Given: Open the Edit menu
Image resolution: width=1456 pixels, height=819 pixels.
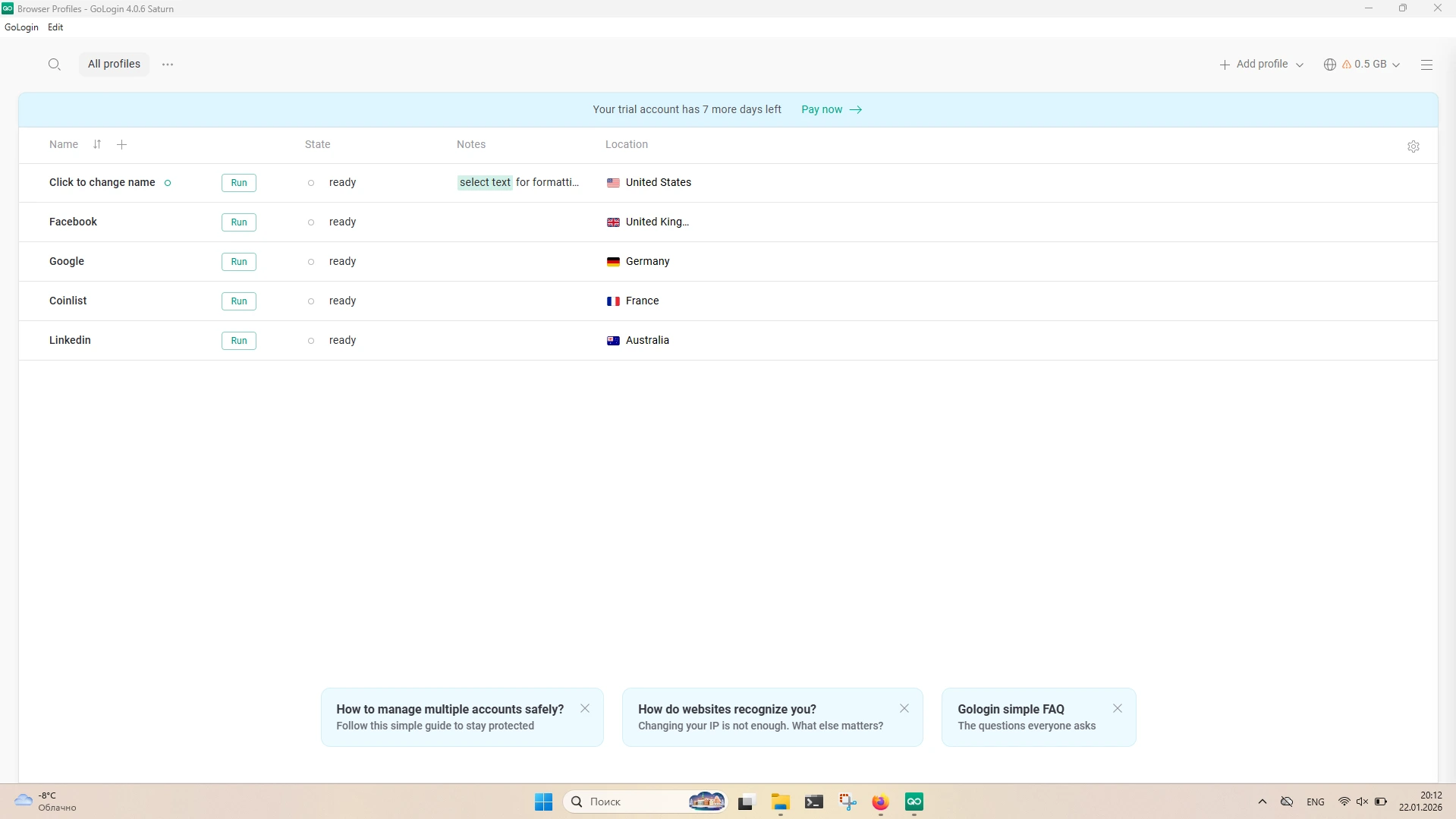Looking at the screenshot, I should pyautogui.click(x=55, y=27).
